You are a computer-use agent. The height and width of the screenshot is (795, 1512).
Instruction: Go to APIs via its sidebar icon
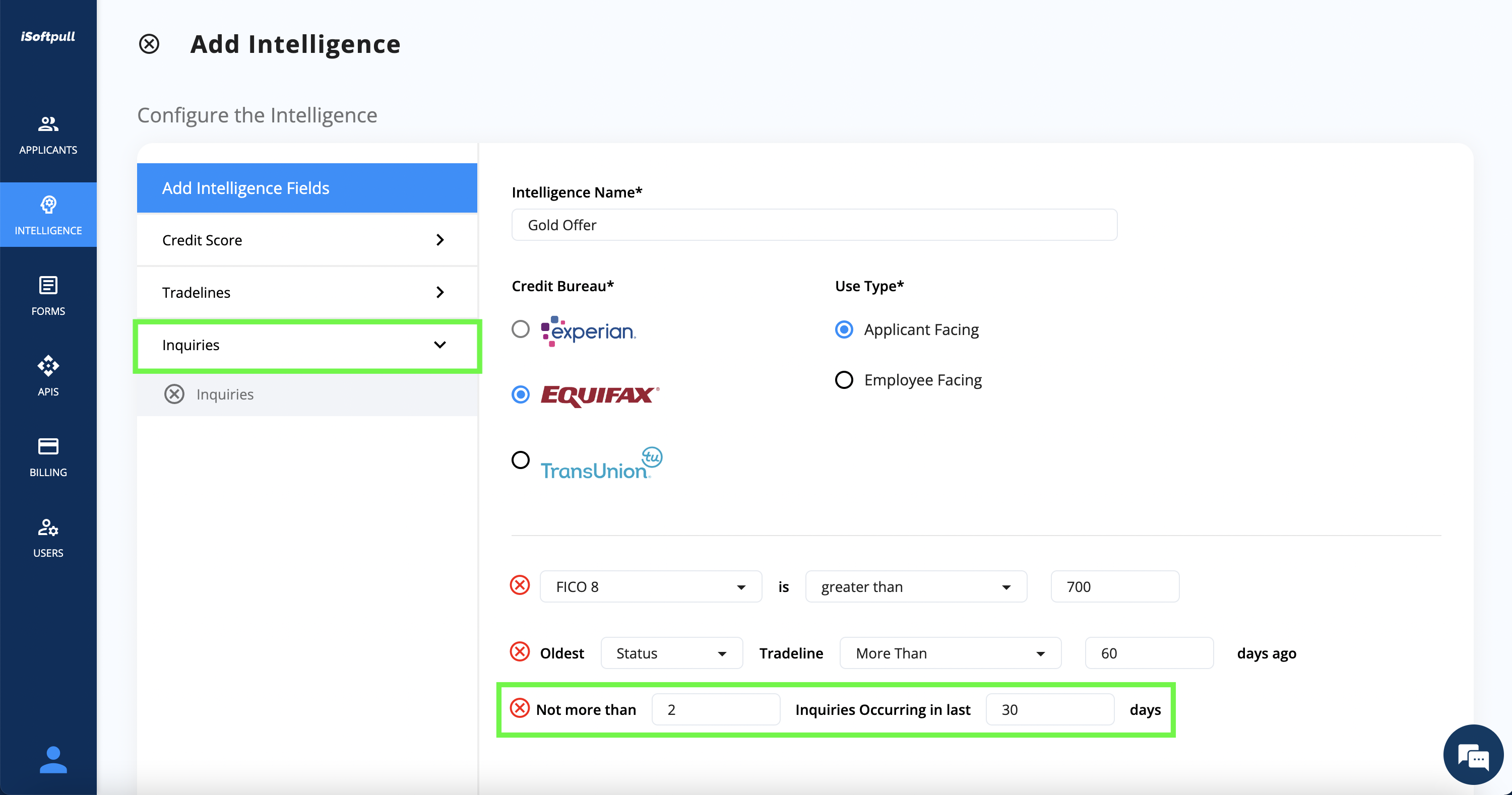pyautogui.click(x=48, y=366)
